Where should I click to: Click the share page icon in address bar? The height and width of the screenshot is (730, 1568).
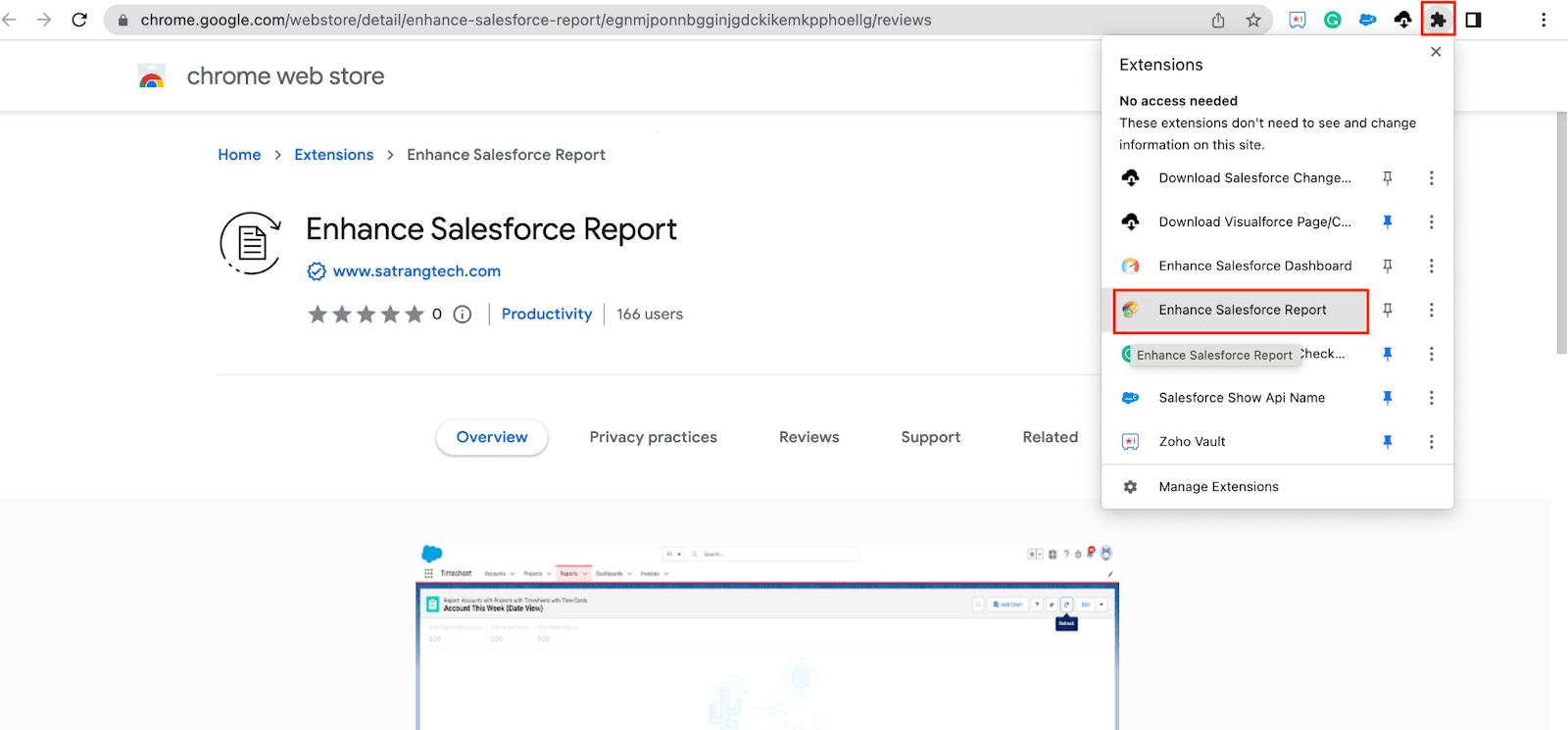[1218, 20]
